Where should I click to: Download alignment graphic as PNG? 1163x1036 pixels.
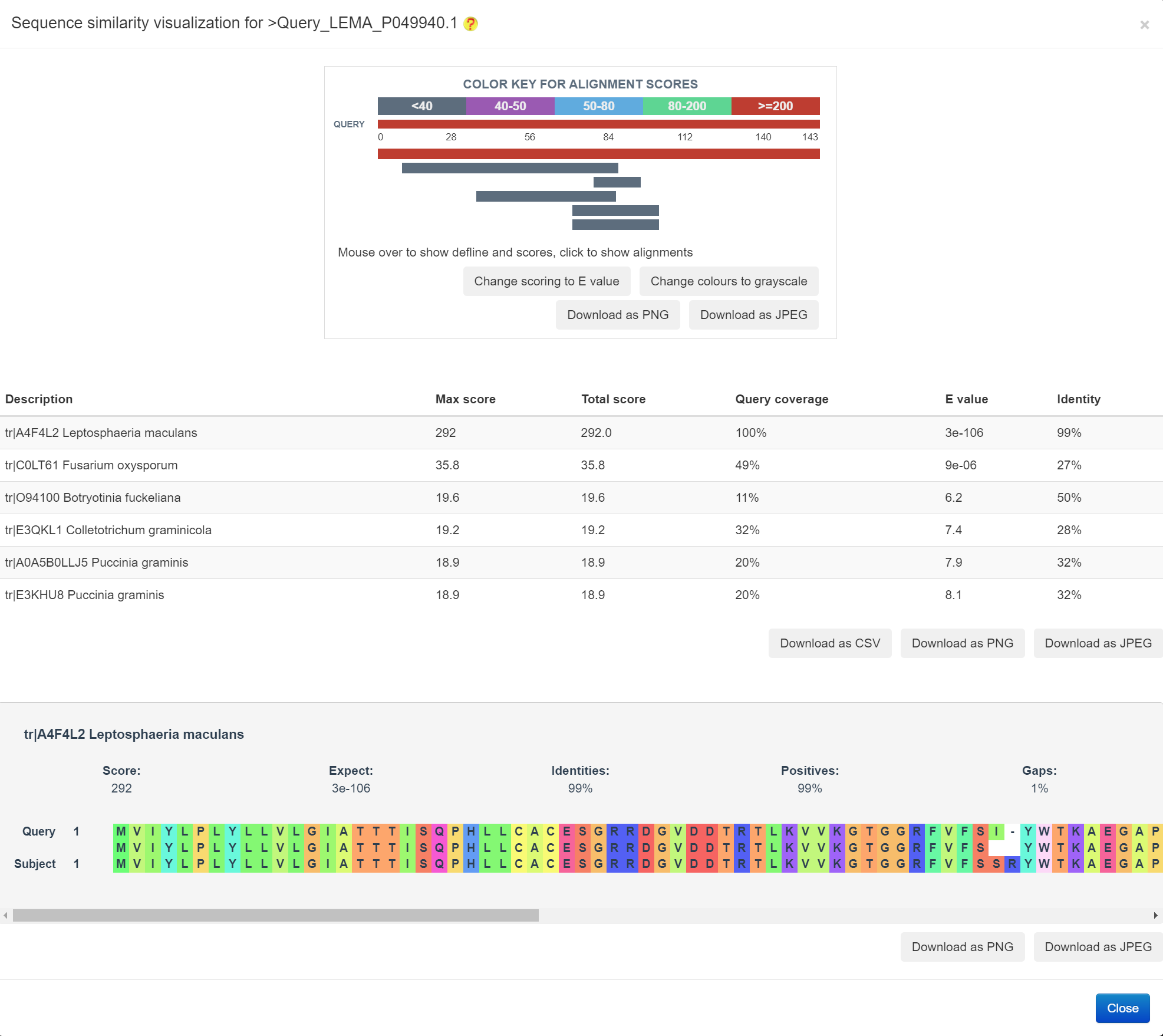coord(617,315)
